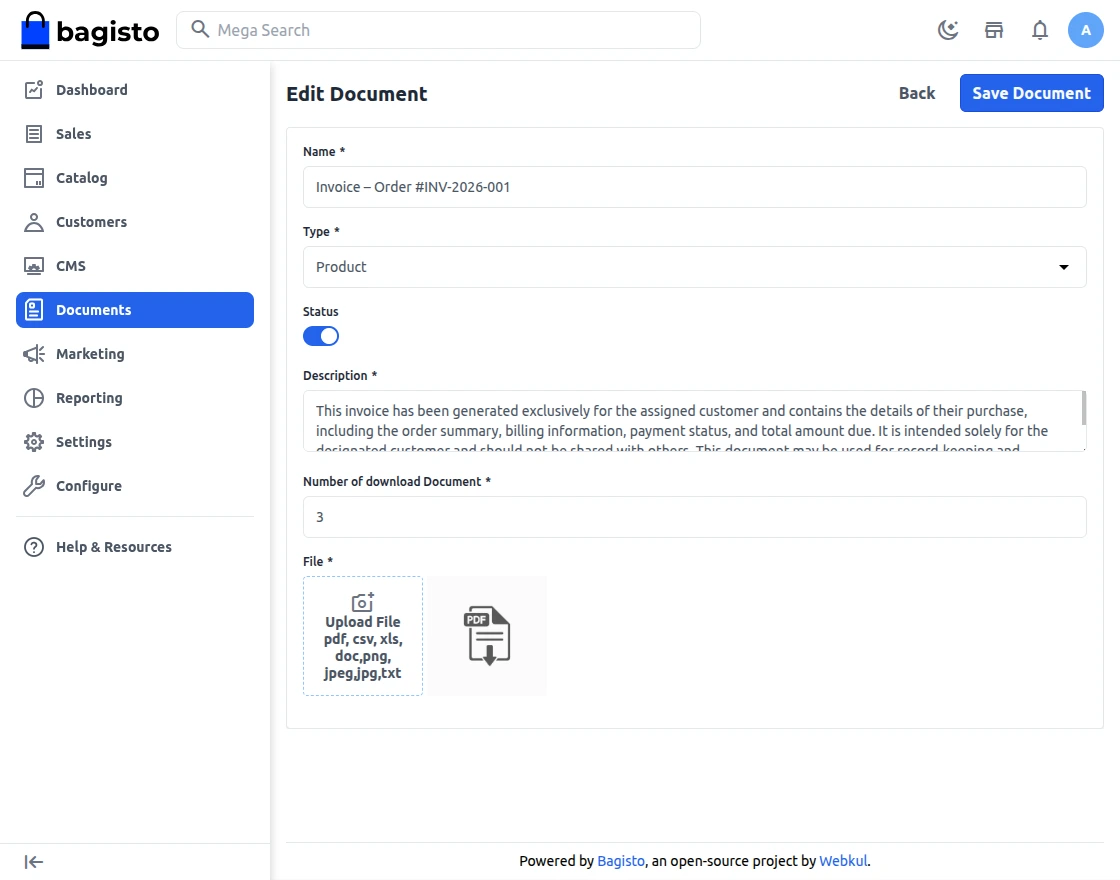Image resolution: width=1120 pixels, height=880 pixels.
Task: Click the Upload File dashed box
Action: [363, 636]
